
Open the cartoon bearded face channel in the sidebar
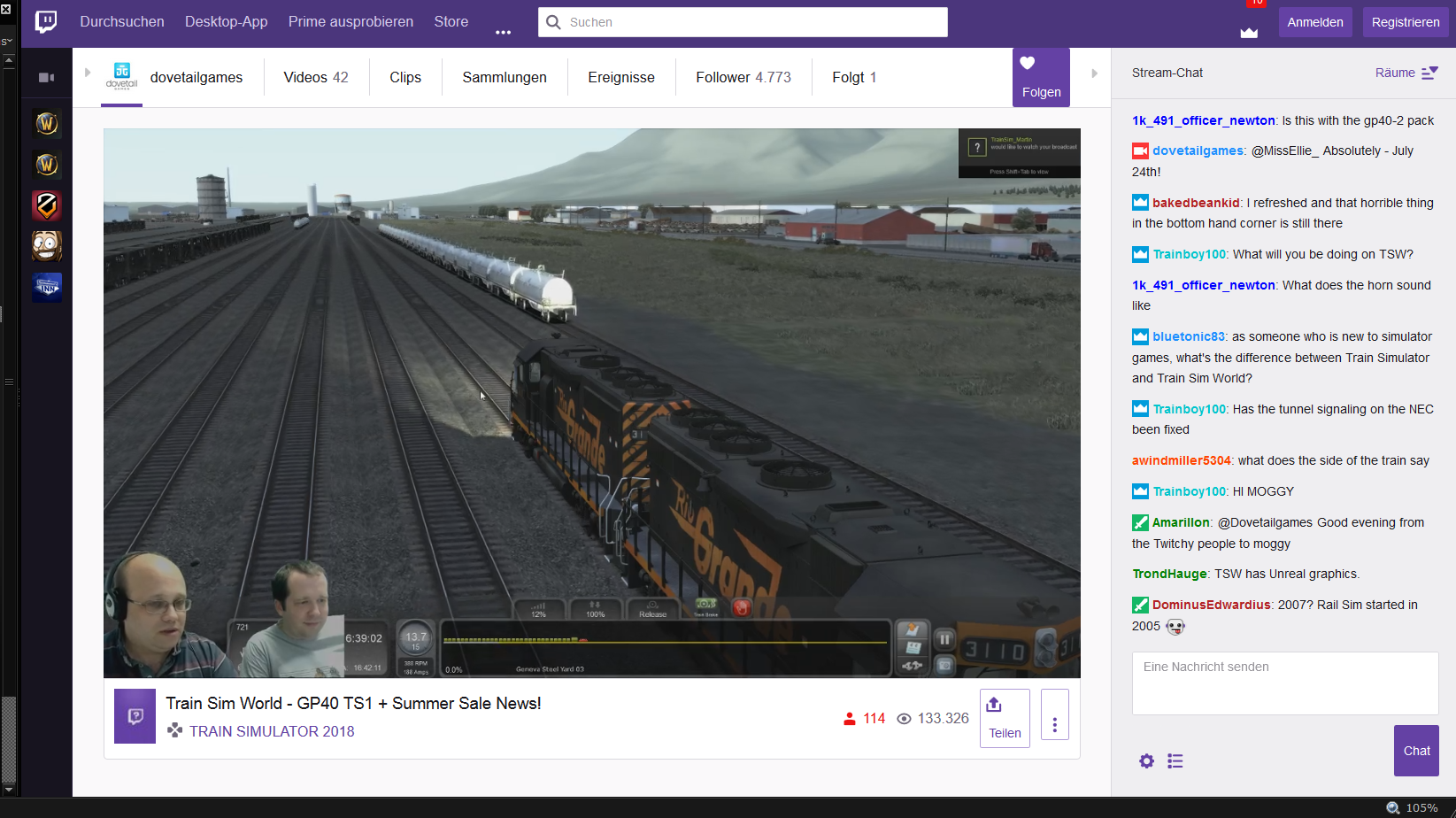(x=47, y=246)
